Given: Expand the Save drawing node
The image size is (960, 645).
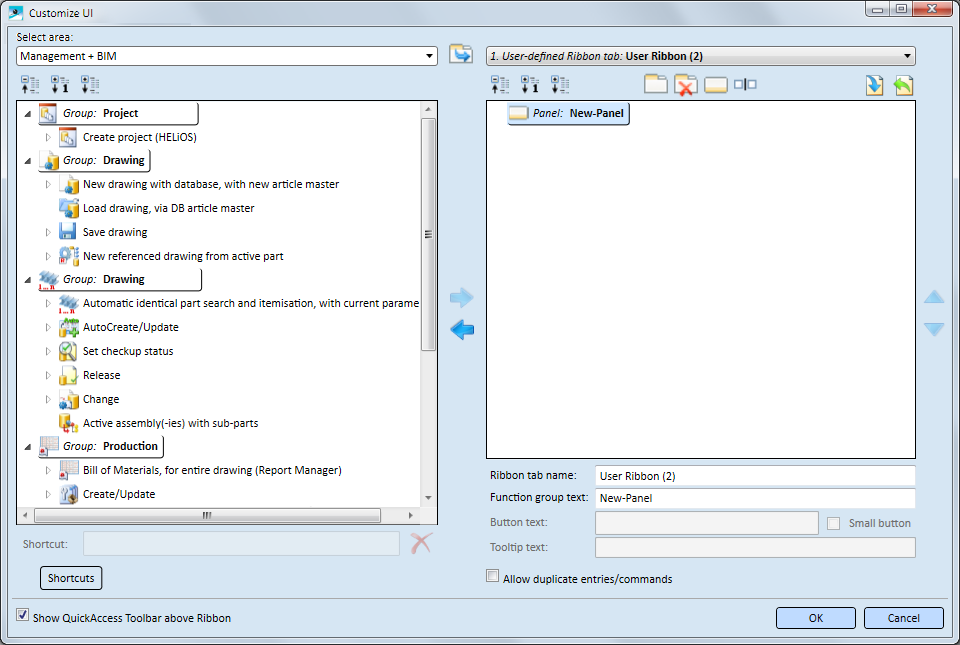Looking at the screenshot, I should click(x=48, y=232).
